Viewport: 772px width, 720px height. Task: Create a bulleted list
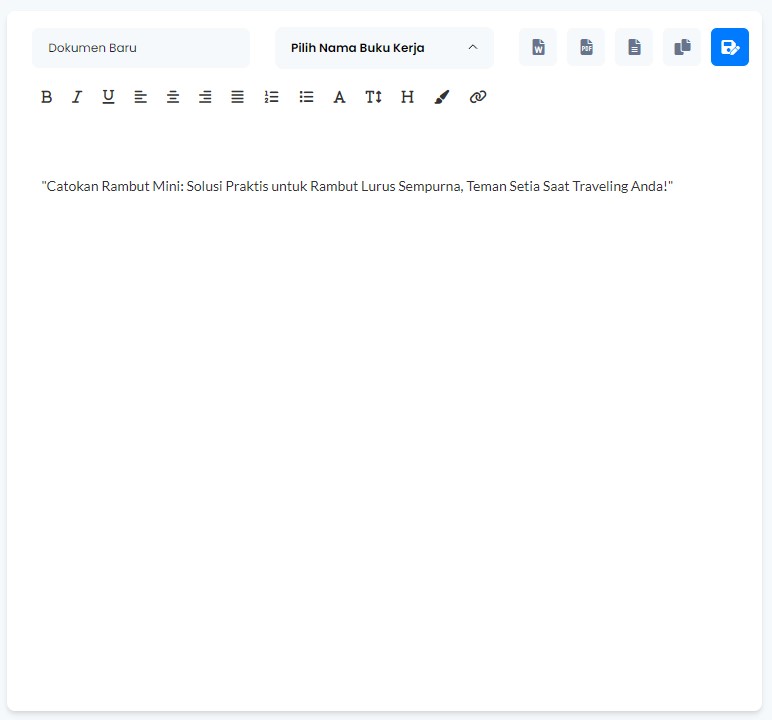click(x=306, y=97)
